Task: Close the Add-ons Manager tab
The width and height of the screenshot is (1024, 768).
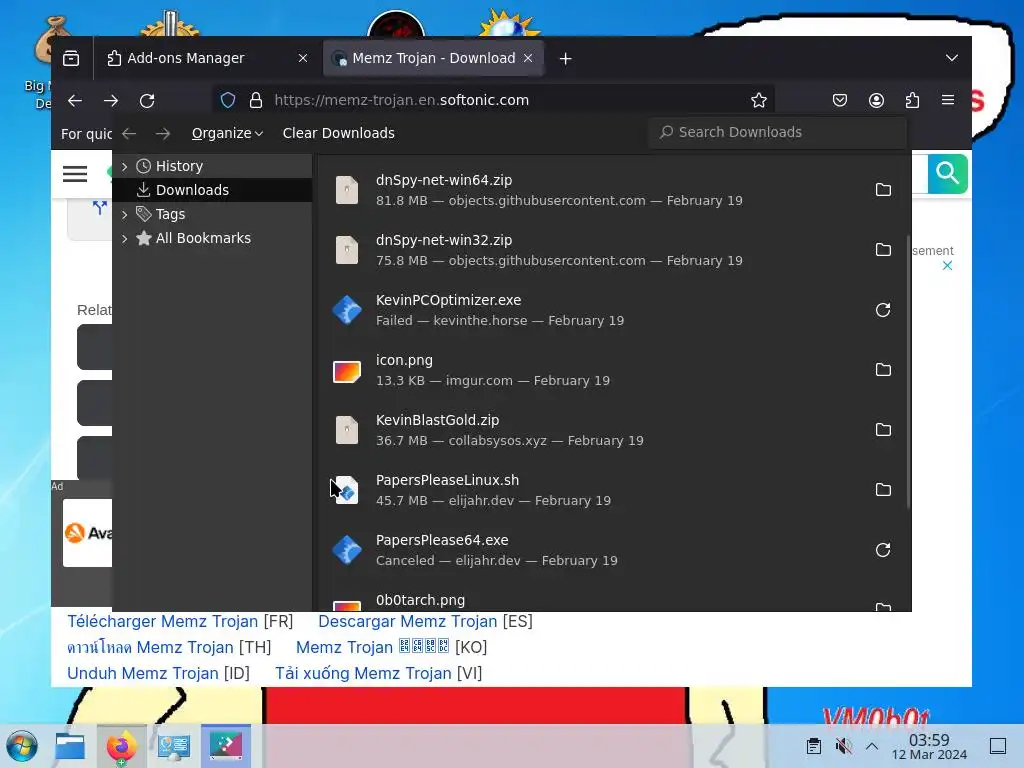Action: click(x=303, y=58)
